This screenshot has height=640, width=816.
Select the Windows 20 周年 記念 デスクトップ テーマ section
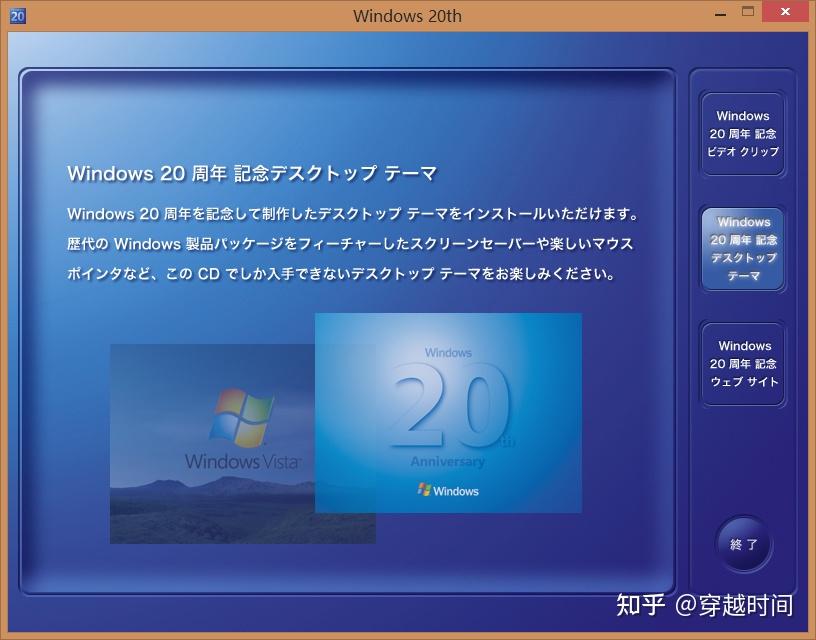[743, 248]
